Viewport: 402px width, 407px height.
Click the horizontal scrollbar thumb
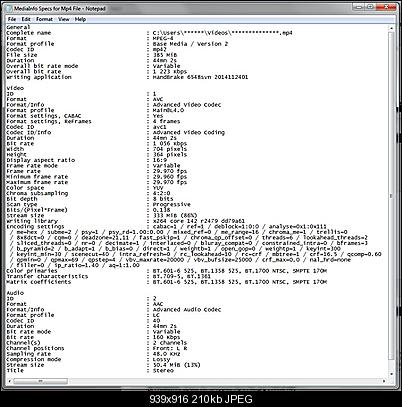[40, 381]
